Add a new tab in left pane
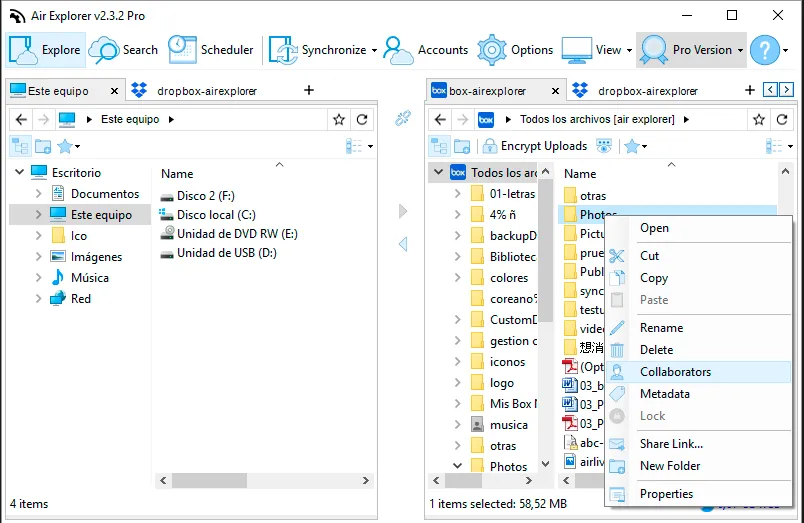Viewport: 804px width, 523px height. pyautogui.click(x=309, y=90)
